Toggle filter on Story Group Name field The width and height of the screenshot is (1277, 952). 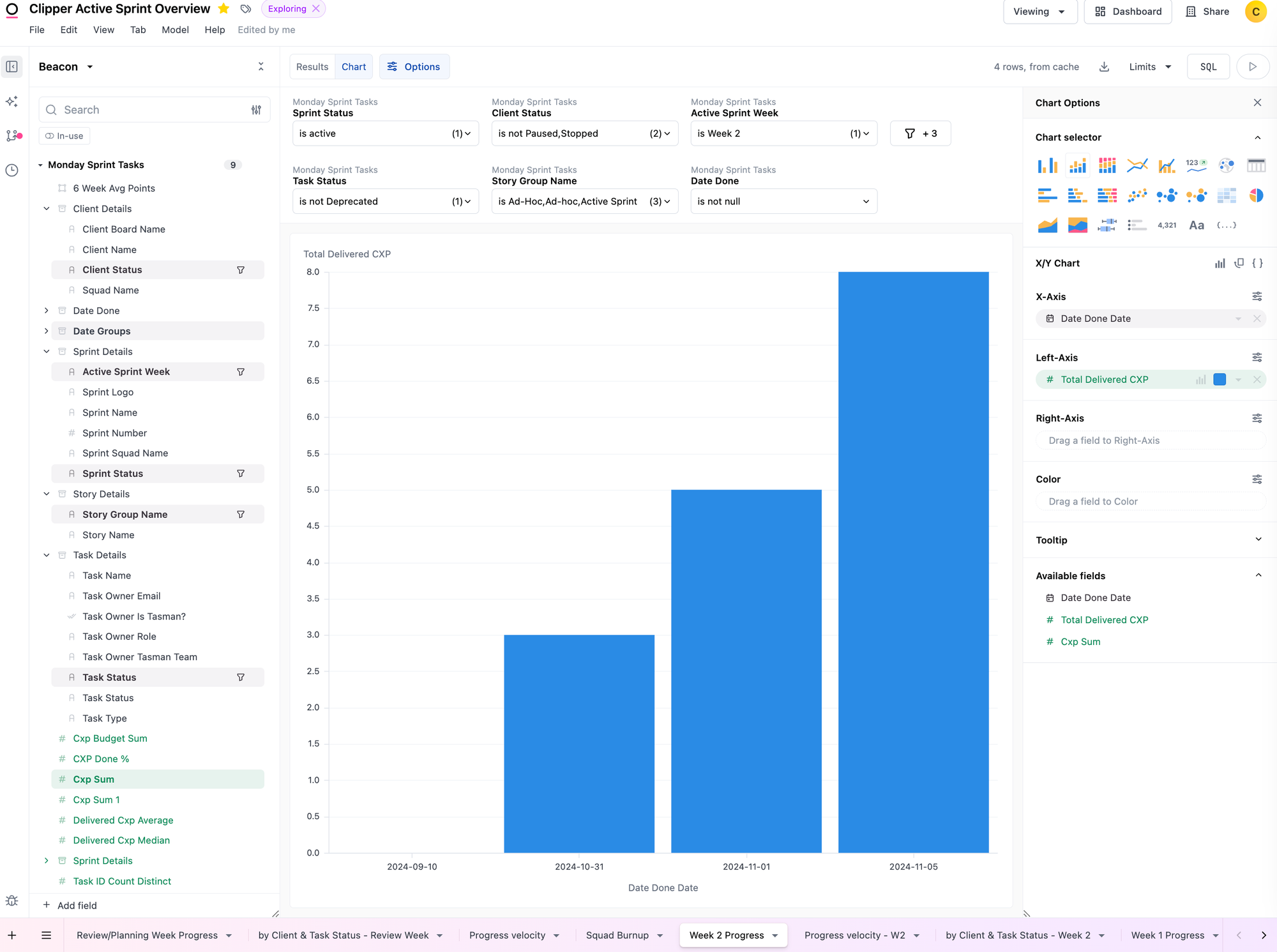[241, 515]
